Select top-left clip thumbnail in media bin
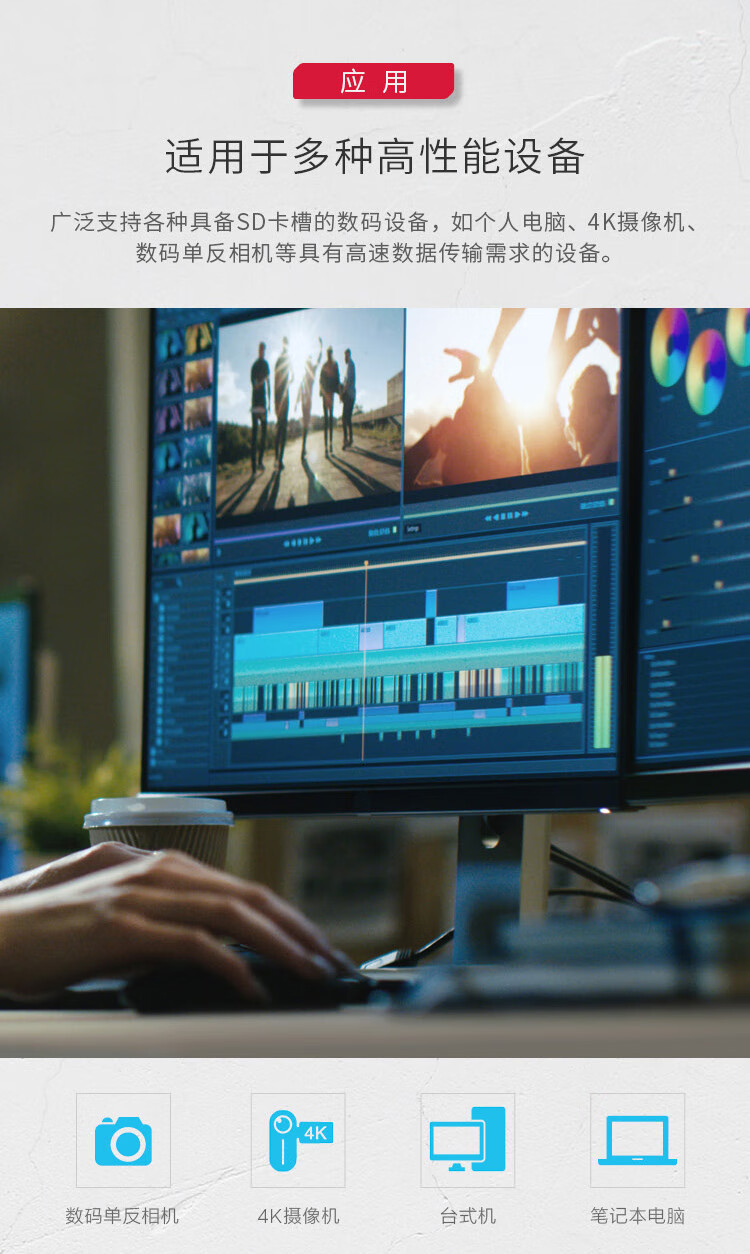Viewport: 750px width, 1254px height. 169,342
